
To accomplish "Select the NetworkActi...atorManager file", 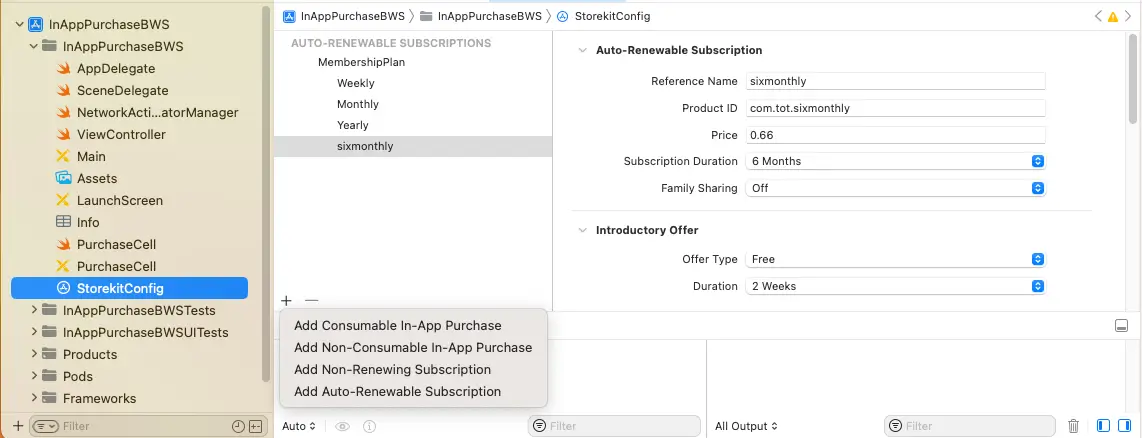I will click(x=157, y=112).
